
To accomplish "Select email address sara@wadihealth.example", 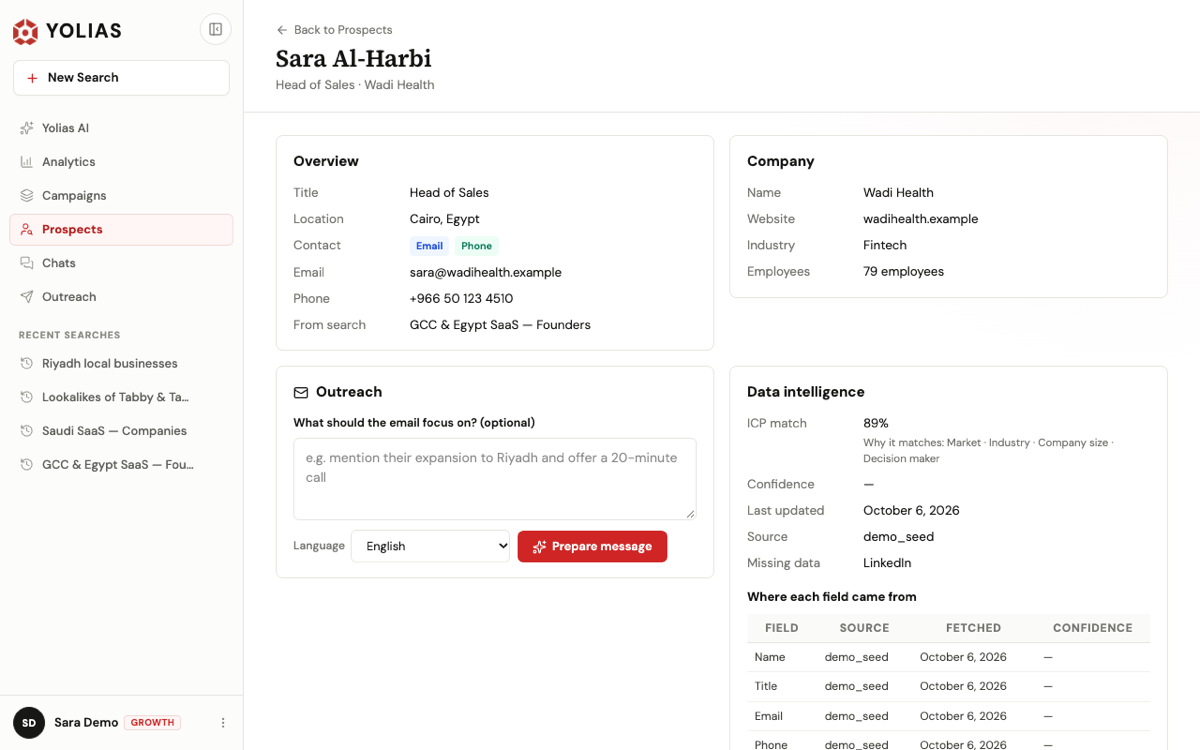I will point(486,272).
